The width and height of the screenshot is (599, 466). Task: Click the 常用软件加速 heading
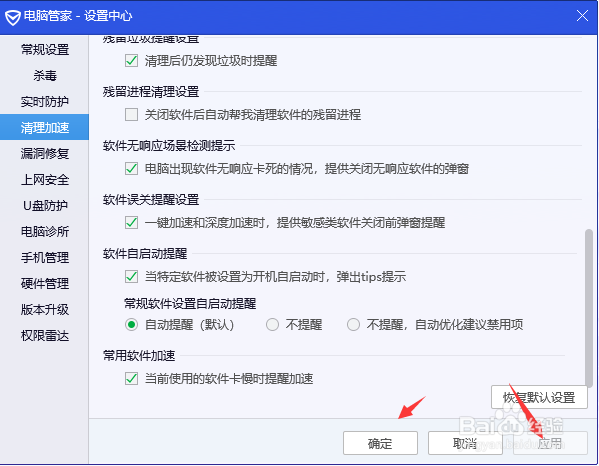point(139,356)
